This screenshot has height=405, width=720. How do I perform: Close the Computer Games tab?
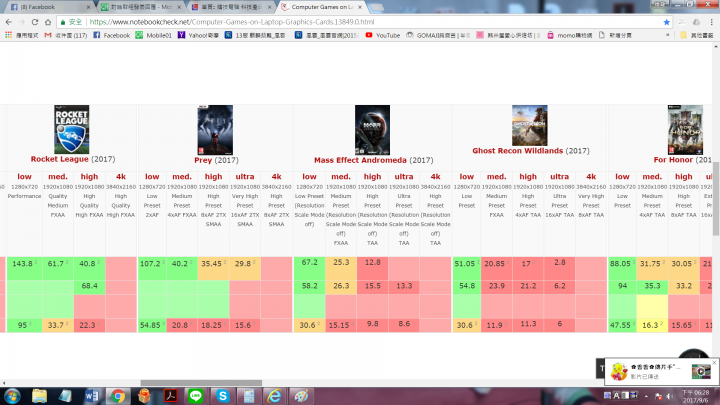point(360,7)
